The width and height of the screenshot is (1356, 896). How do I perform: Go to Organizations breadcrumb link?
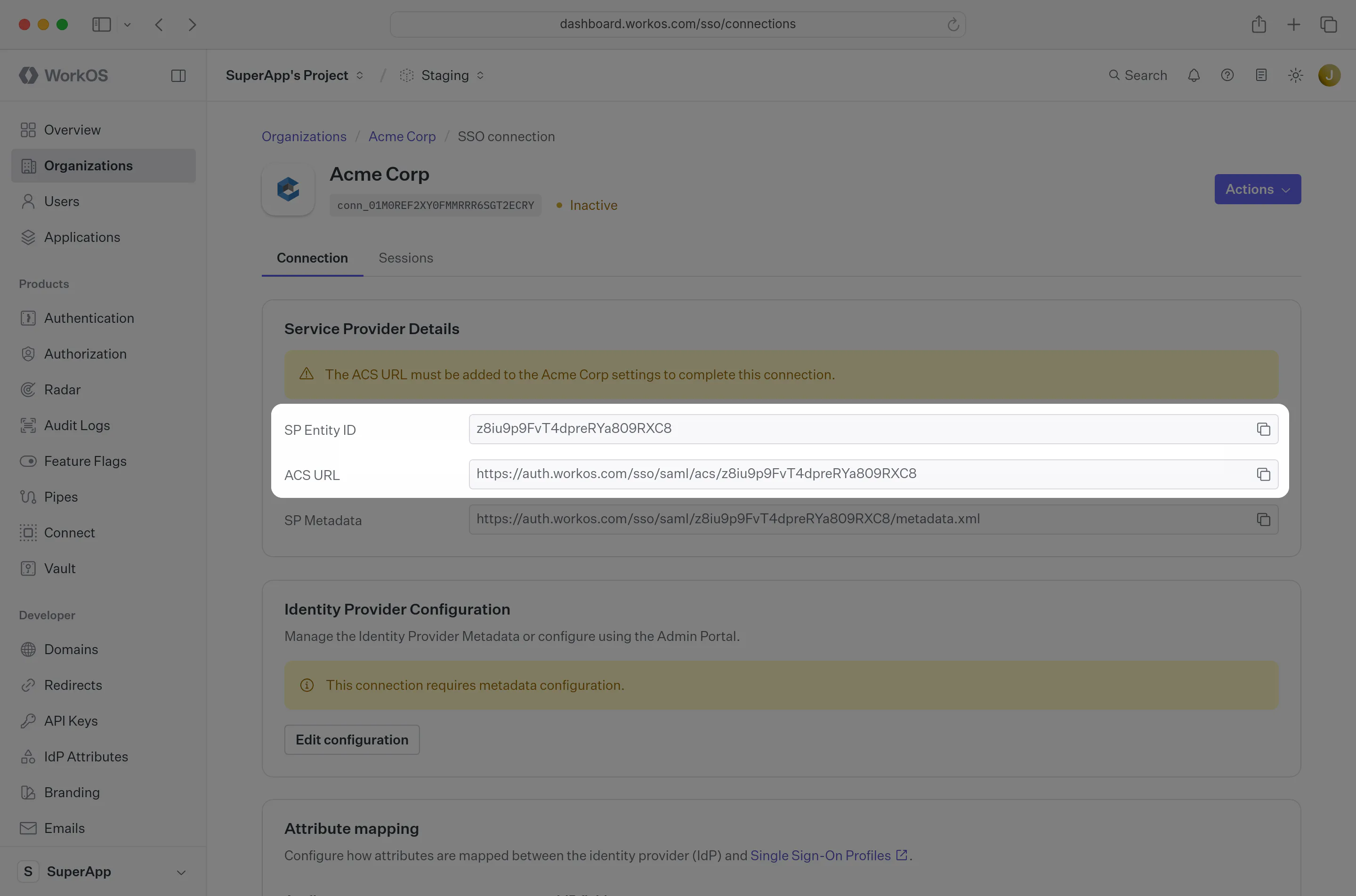304,136
